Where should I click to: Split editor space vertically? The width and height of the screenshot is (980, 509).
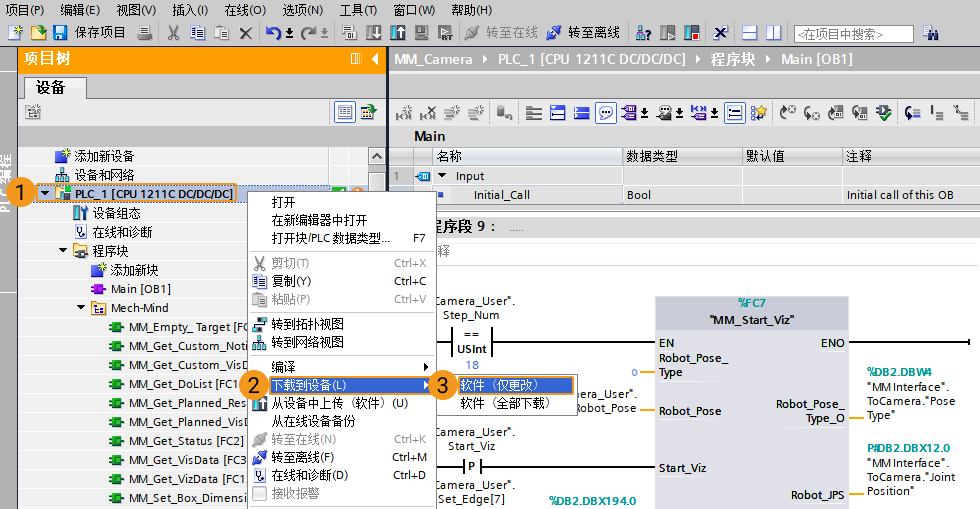(x=774, y=33)
